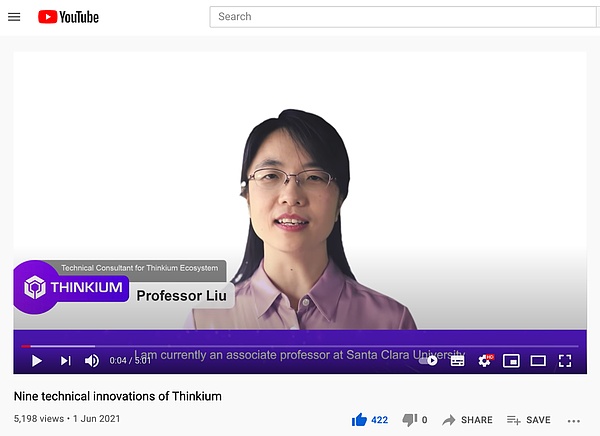Click the Thinkium logo overlay in video
This screenshot has height=436, width=600.
(70, 288)
